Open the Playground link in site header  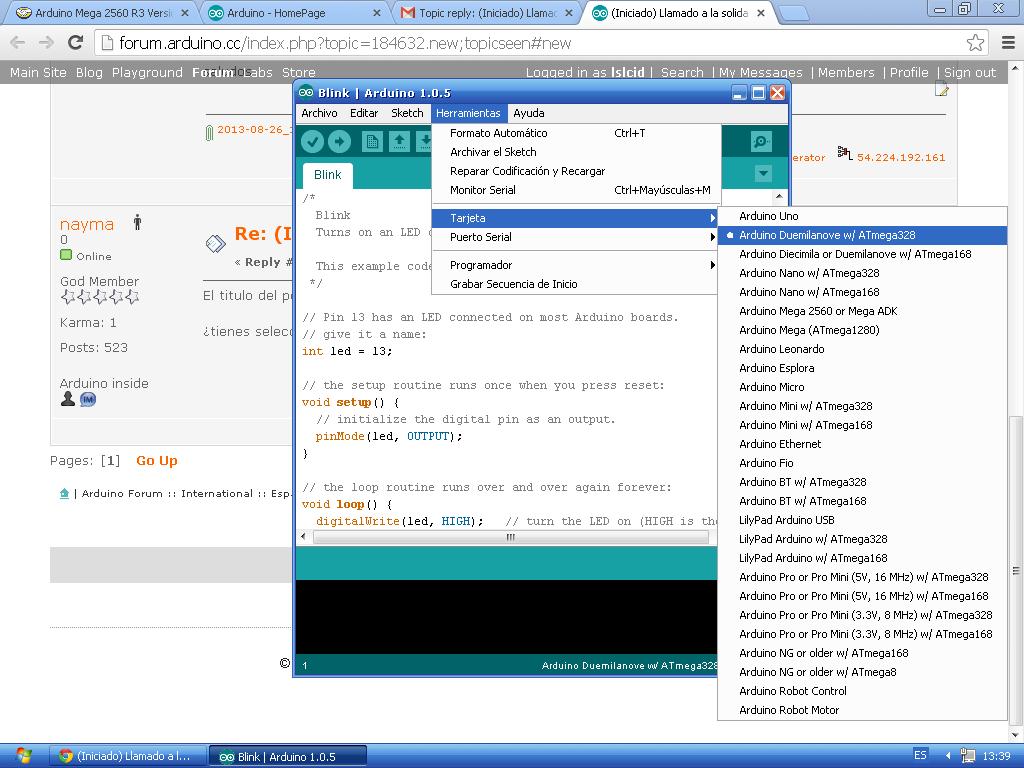pos(147,72)
